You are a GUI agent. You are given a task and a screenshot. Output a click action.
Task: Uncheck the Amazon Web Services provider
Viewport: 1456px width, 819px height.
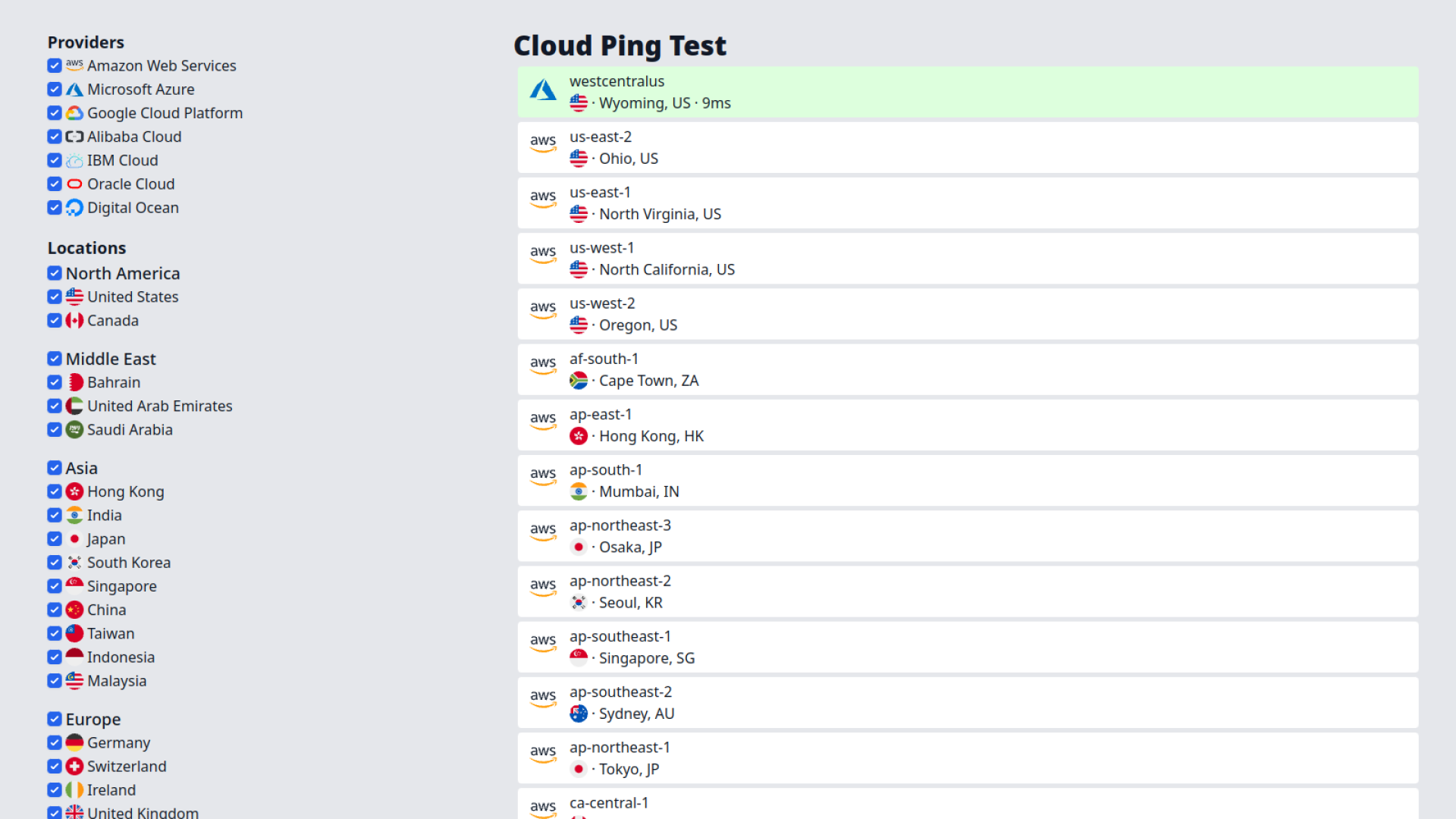[x=54, y=66]
